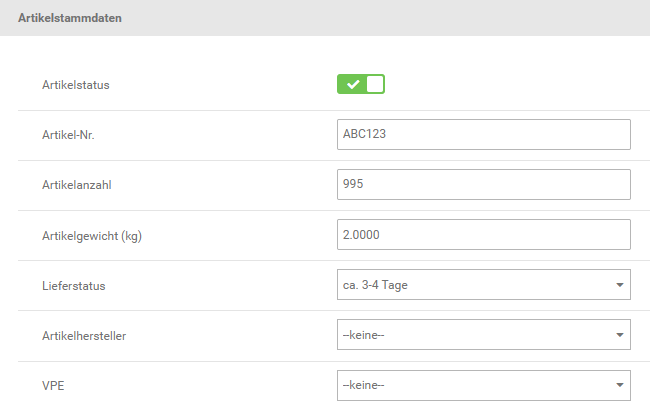Click the Artikelanzahl label text

(x=77, y=185)
